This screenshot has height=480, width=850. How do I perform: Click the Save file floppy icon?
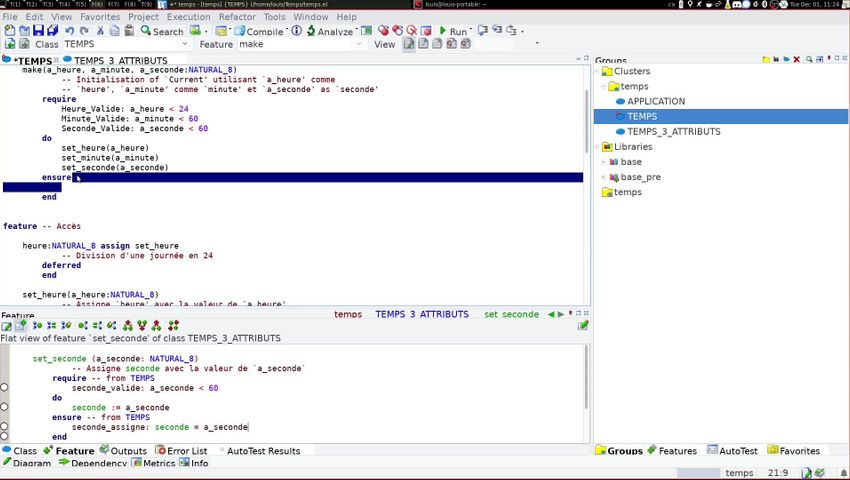[38, 30]
